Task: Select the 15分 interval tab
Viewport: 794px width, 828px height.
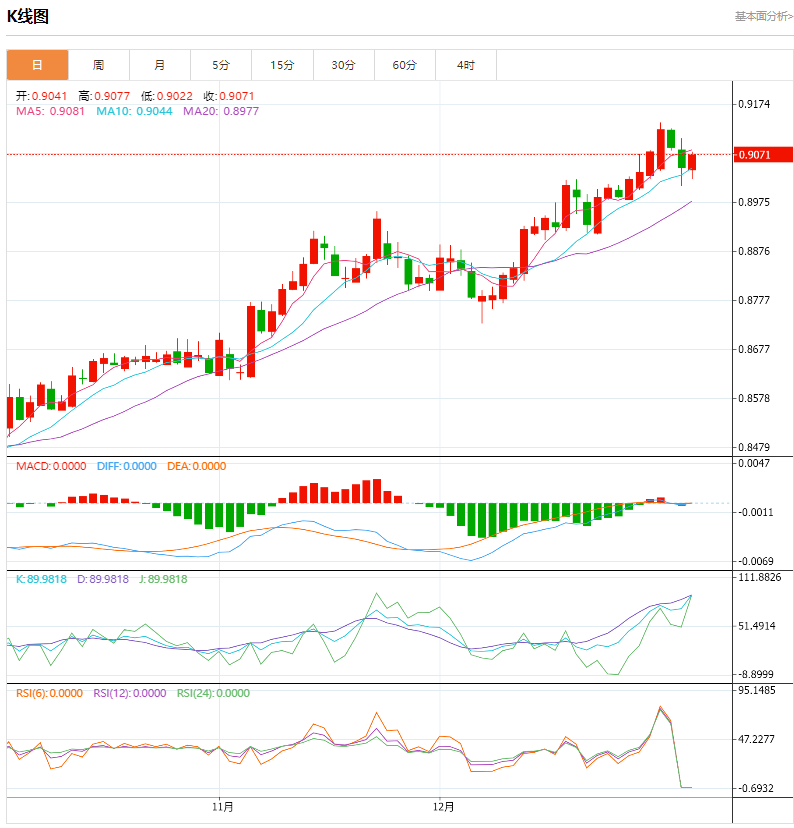Action: click(x=282, y=65)
